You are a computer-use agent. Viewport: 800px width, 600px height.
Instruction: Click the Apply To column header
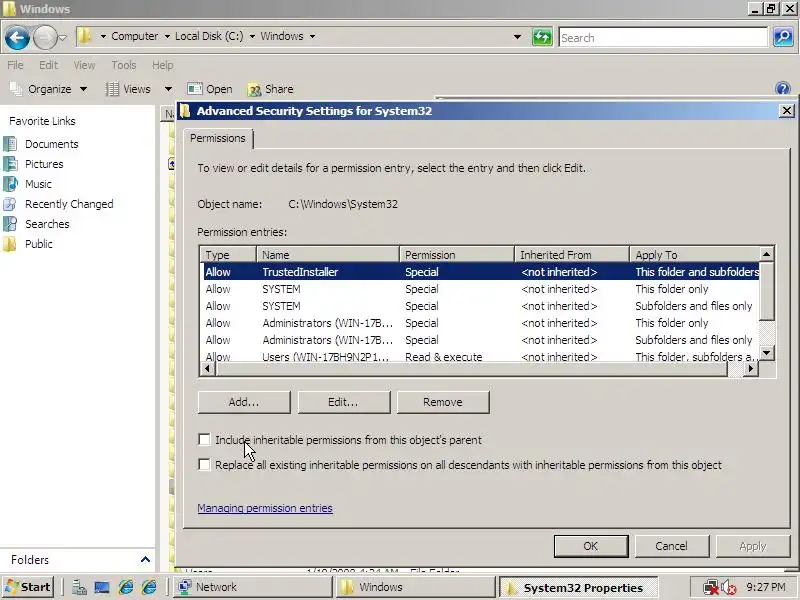tap(695, 255)
